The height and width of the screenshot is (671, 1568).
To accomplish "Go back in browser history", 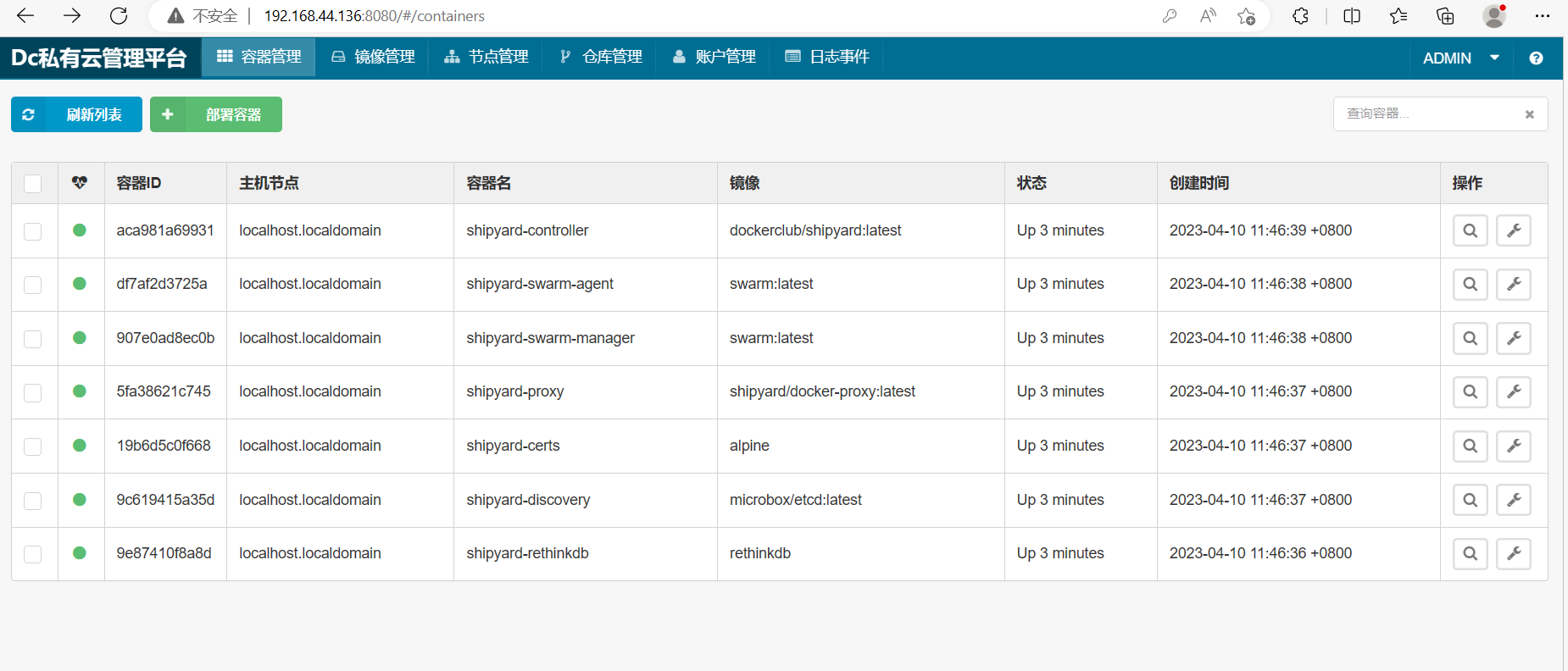I will (x=25, y=15).
